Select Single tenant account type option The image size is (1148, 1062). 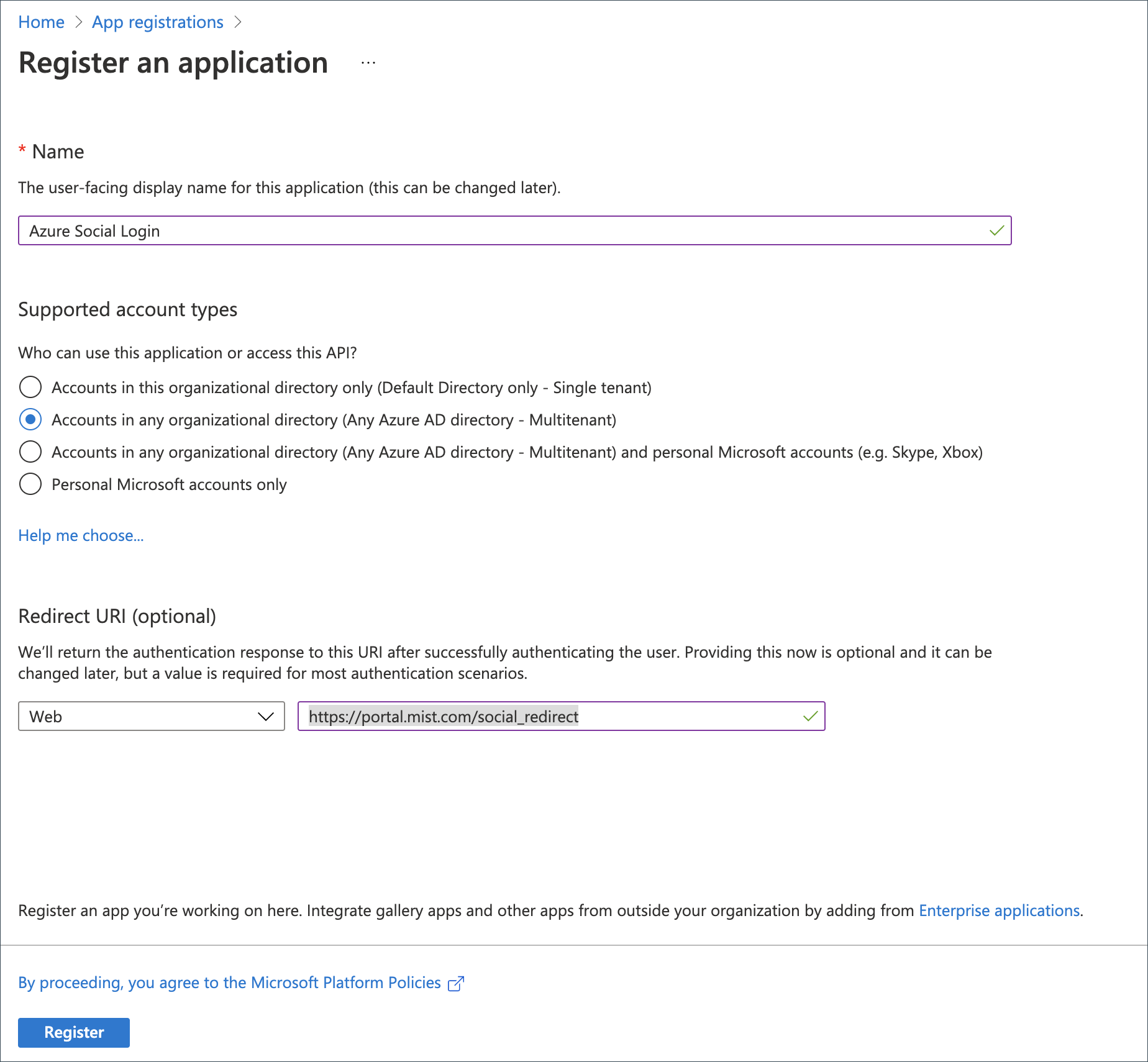[30, 387]
